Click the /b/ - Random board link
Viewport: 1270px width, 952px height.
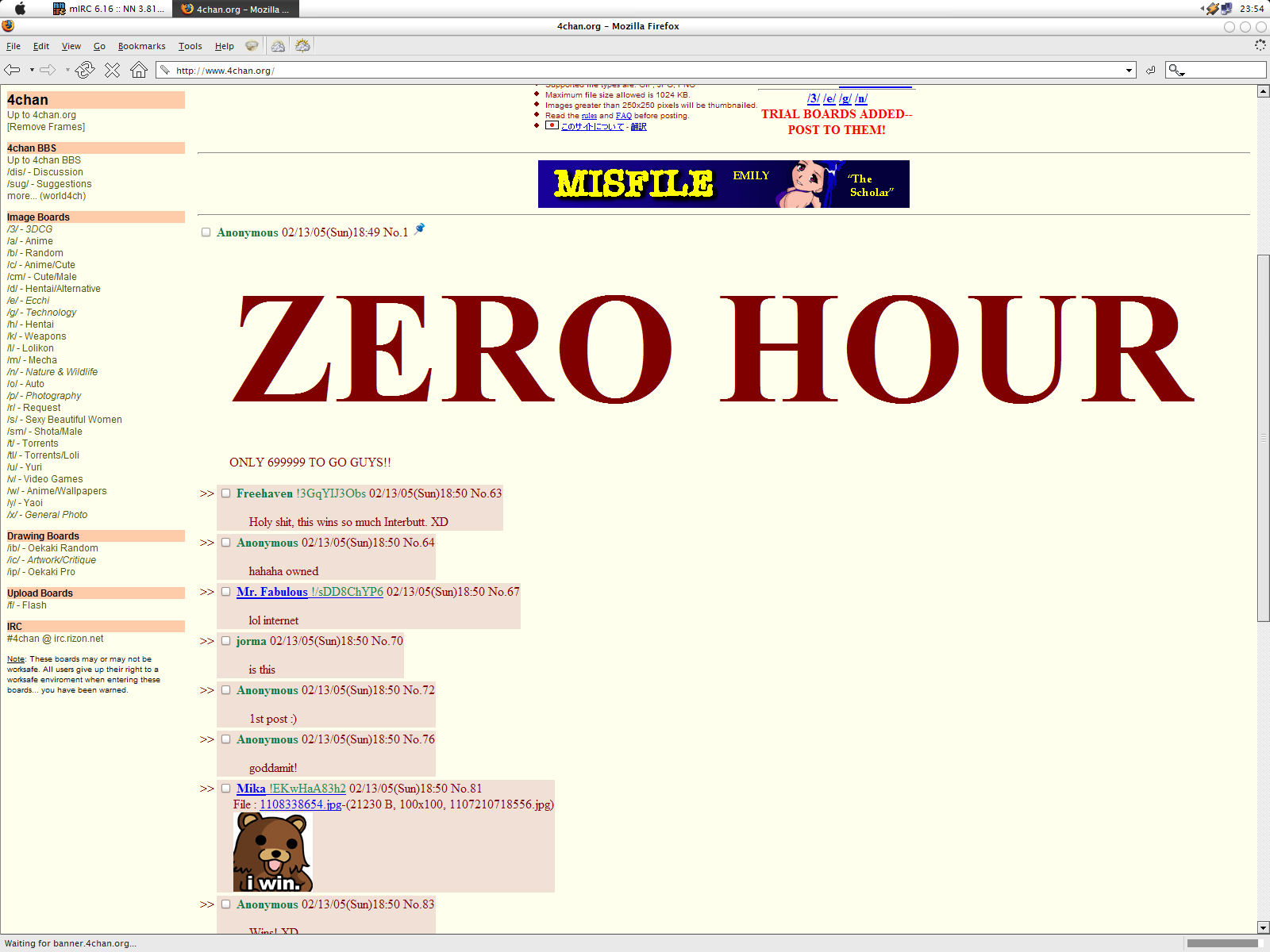[35, 253]
